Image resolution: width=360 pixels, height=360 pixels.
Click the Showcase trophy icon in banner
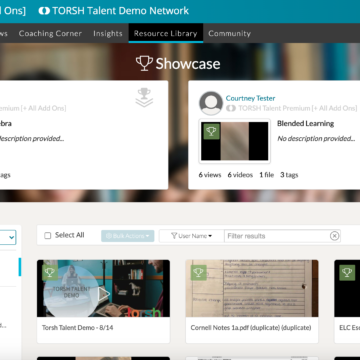(x=144, y=63)
